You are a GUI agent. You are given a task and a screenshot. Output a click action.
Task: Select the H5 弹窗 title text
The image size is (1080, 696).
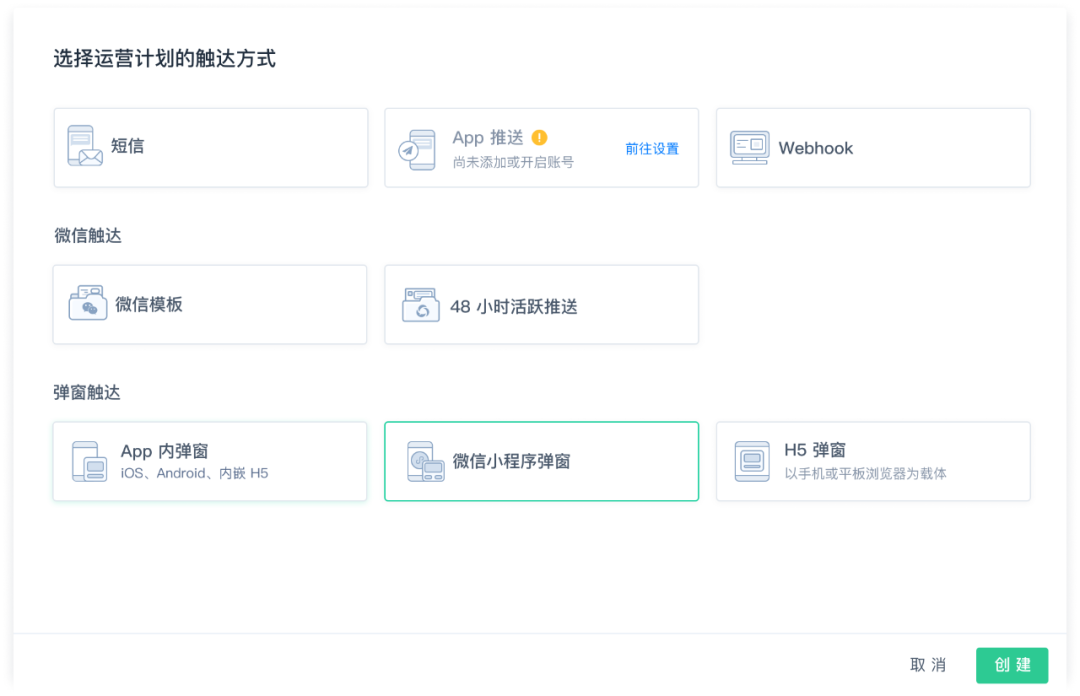(815, 450)
